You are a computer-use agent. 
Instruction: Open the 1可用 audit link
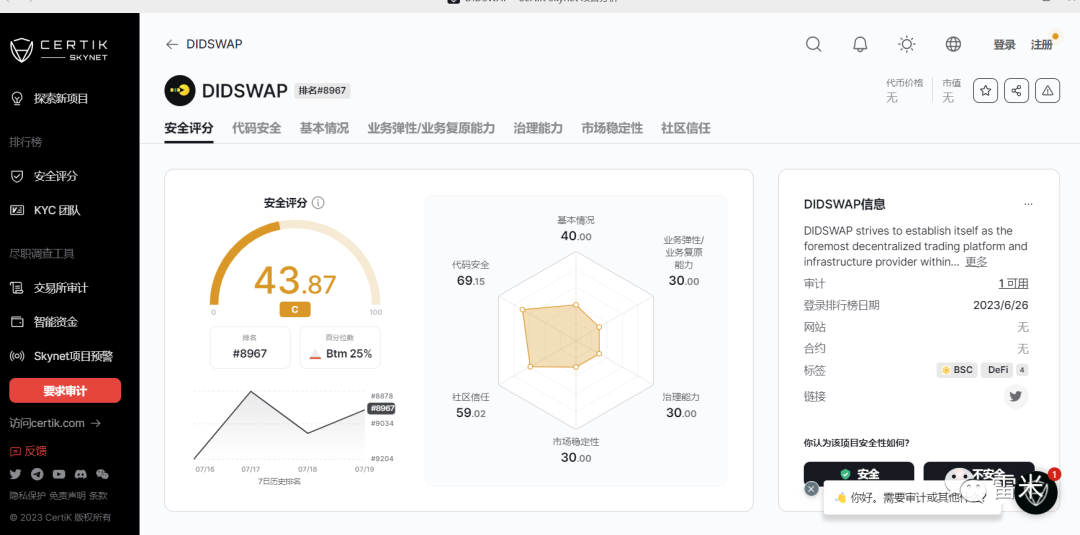point(1013,284)
